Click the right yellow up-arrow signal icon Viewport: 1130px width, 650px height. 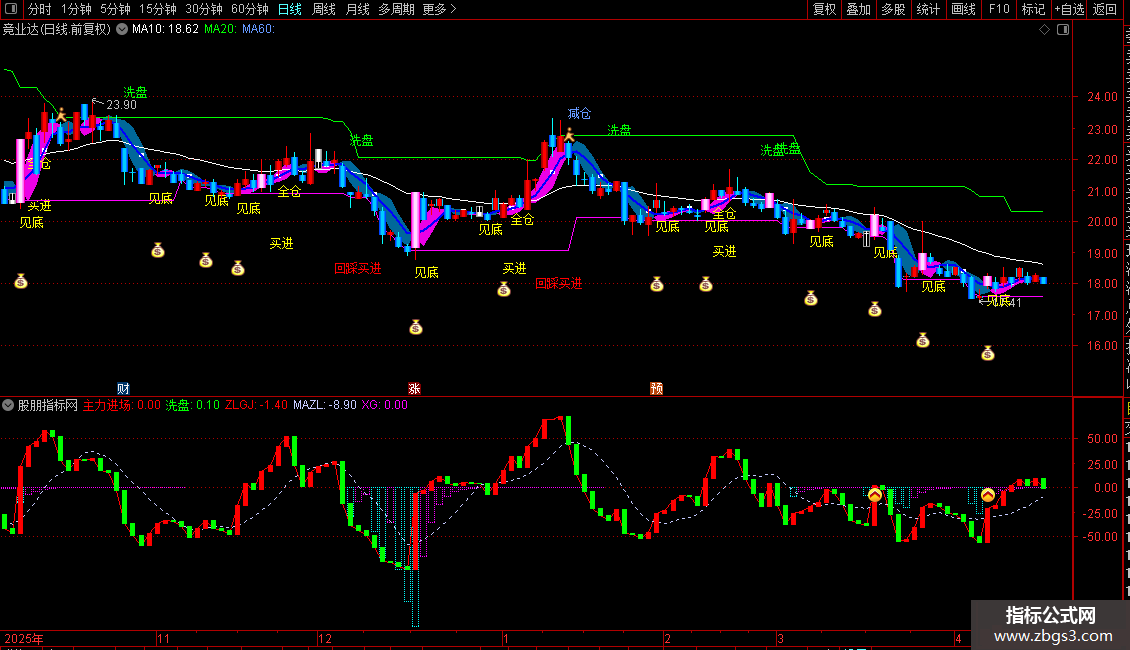(988, 495)
